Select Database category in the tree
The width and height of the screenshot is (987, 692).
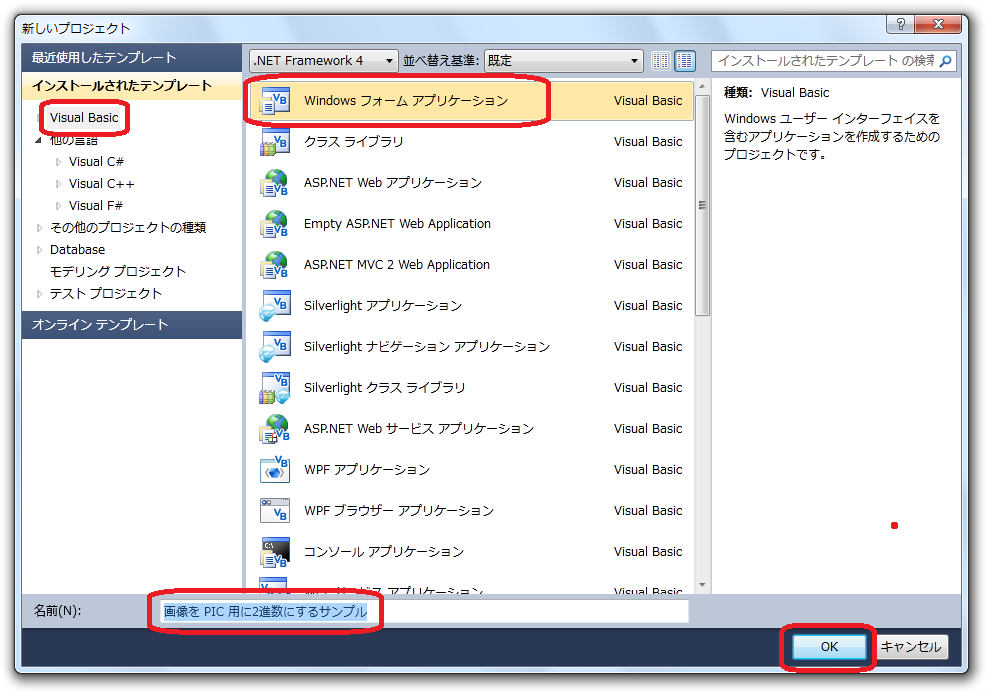point(77,250)
